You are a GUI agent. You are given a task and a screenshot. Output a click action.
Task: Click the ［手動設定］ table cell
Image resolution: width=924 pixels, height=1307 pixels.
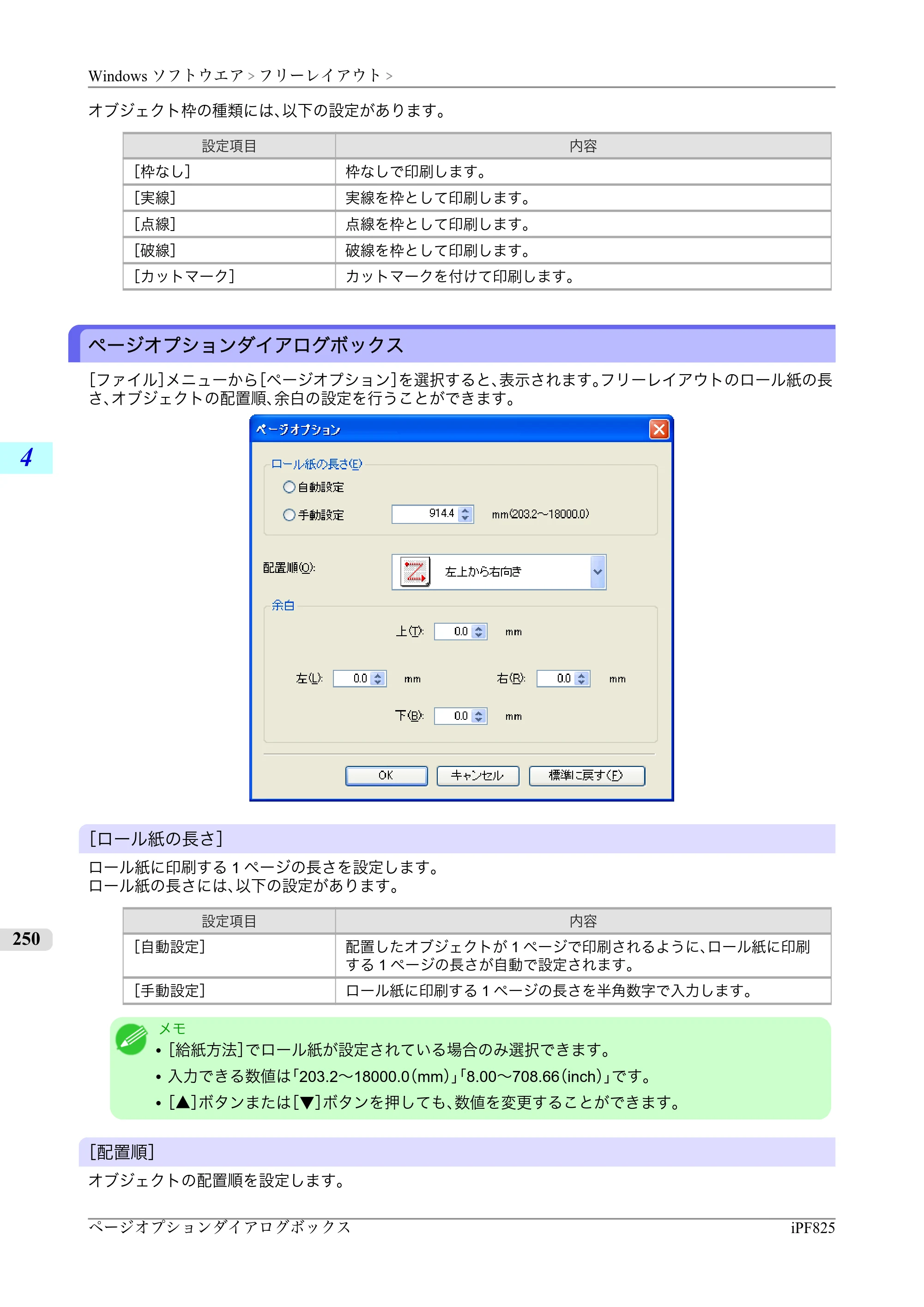pos(229,991)
